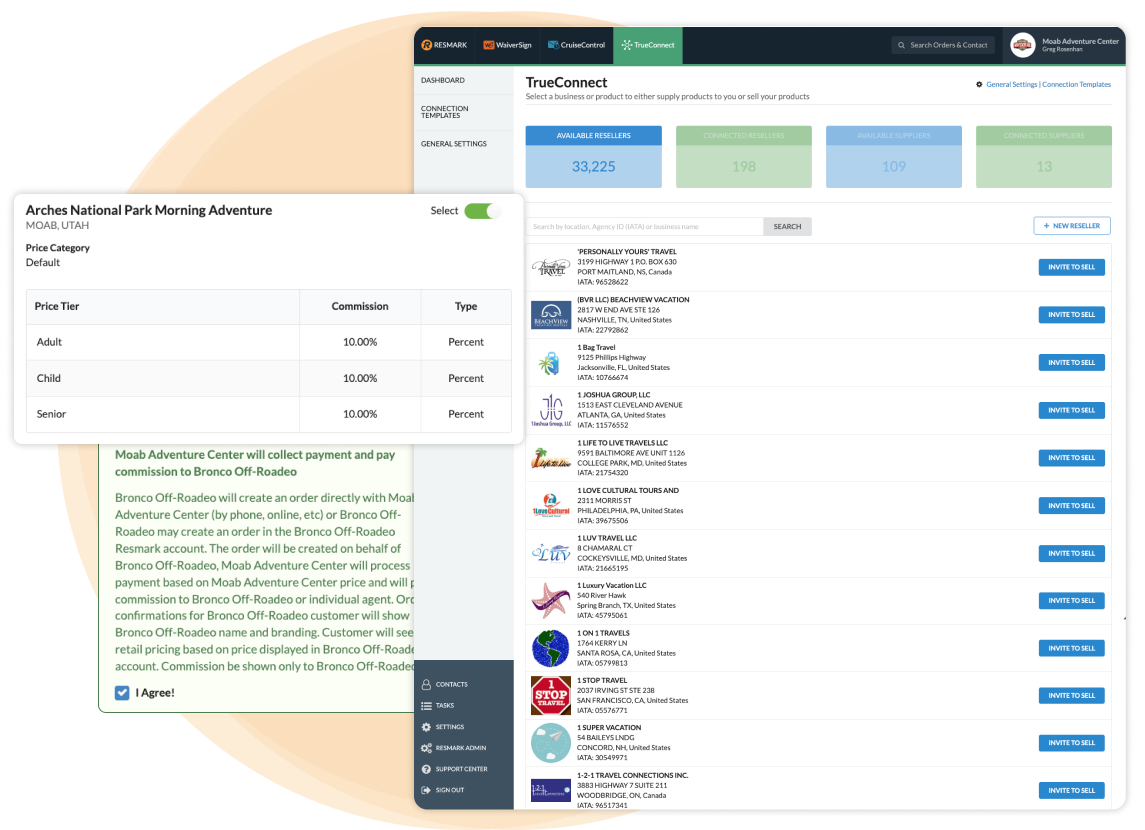Open the Moab Adventure Center profile avatar
The width and height of the screenshot is (1145, 830).
[x=1022, y=45]
